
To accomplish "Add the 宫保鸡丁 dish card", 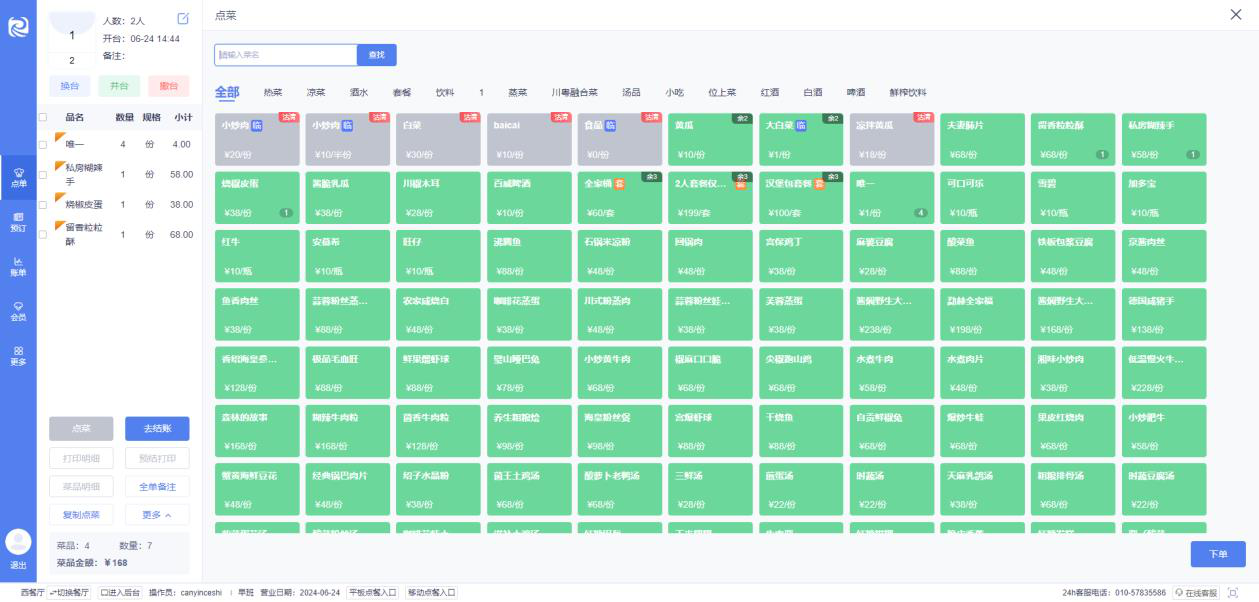I will (801, 255).
